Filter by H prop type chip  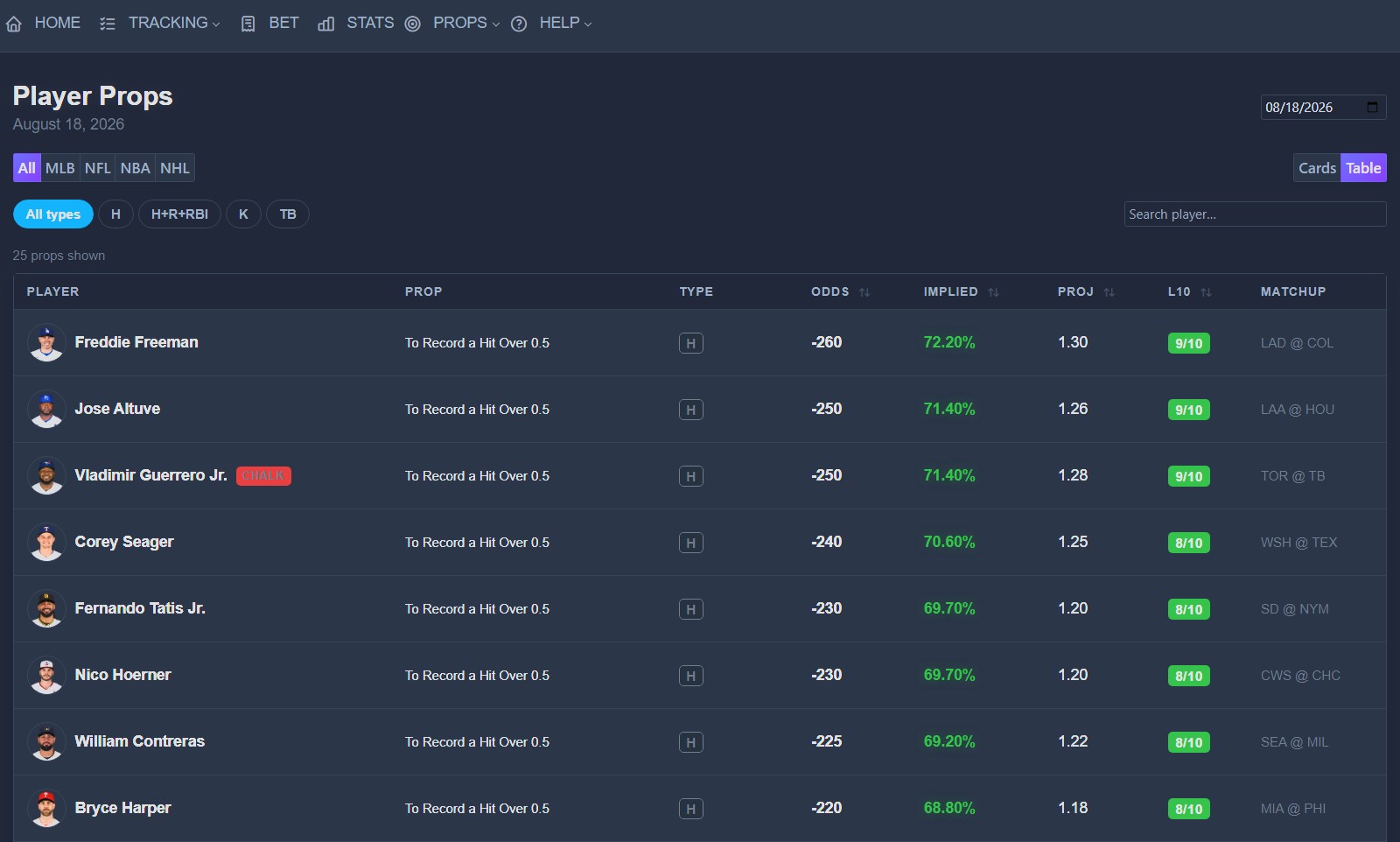click(x=115, y=214)
